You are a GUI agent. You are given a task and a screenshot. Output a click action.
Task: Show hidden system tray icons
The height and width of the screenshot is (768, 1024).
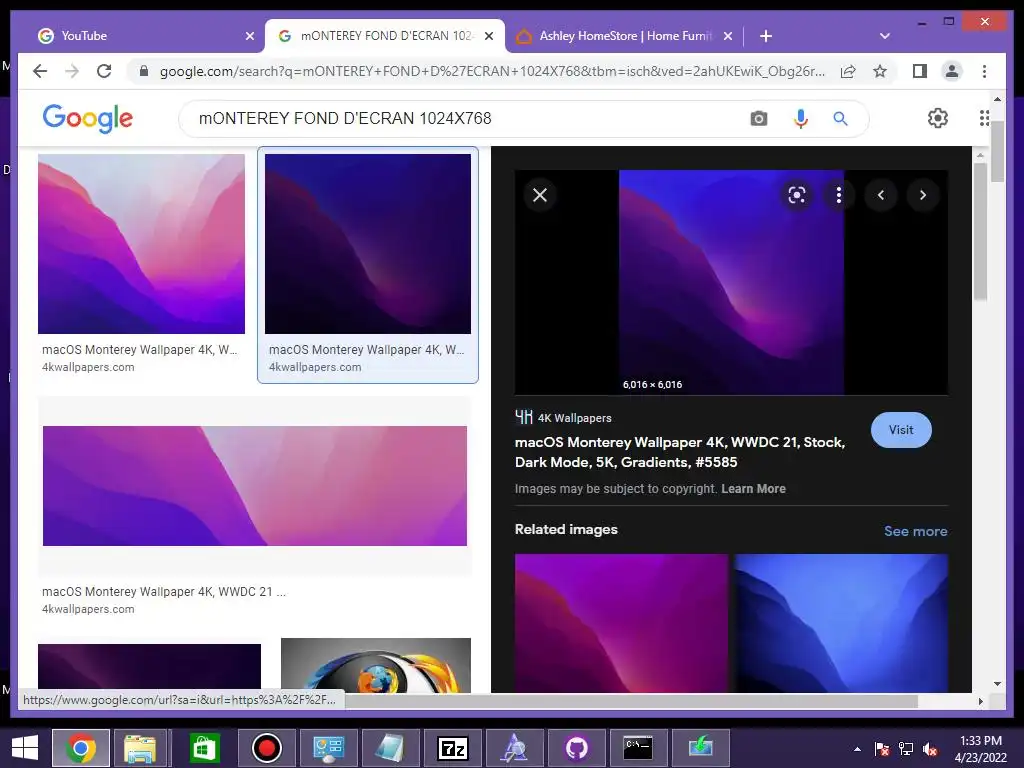857,749
